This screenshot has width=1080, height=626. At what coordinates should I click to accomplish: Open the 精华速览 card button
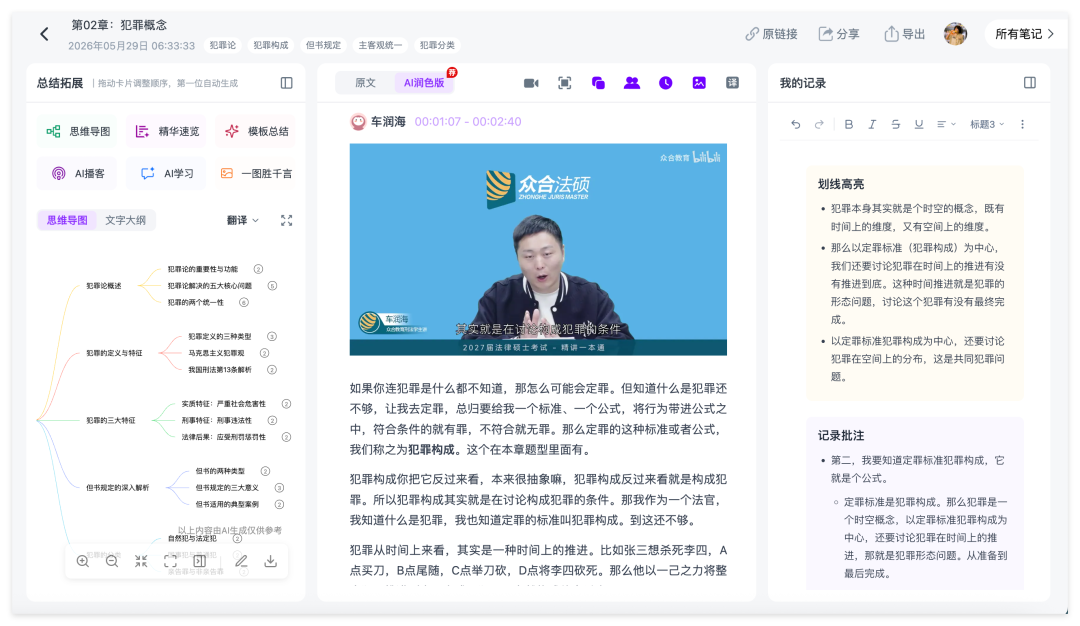click(167, 132)
